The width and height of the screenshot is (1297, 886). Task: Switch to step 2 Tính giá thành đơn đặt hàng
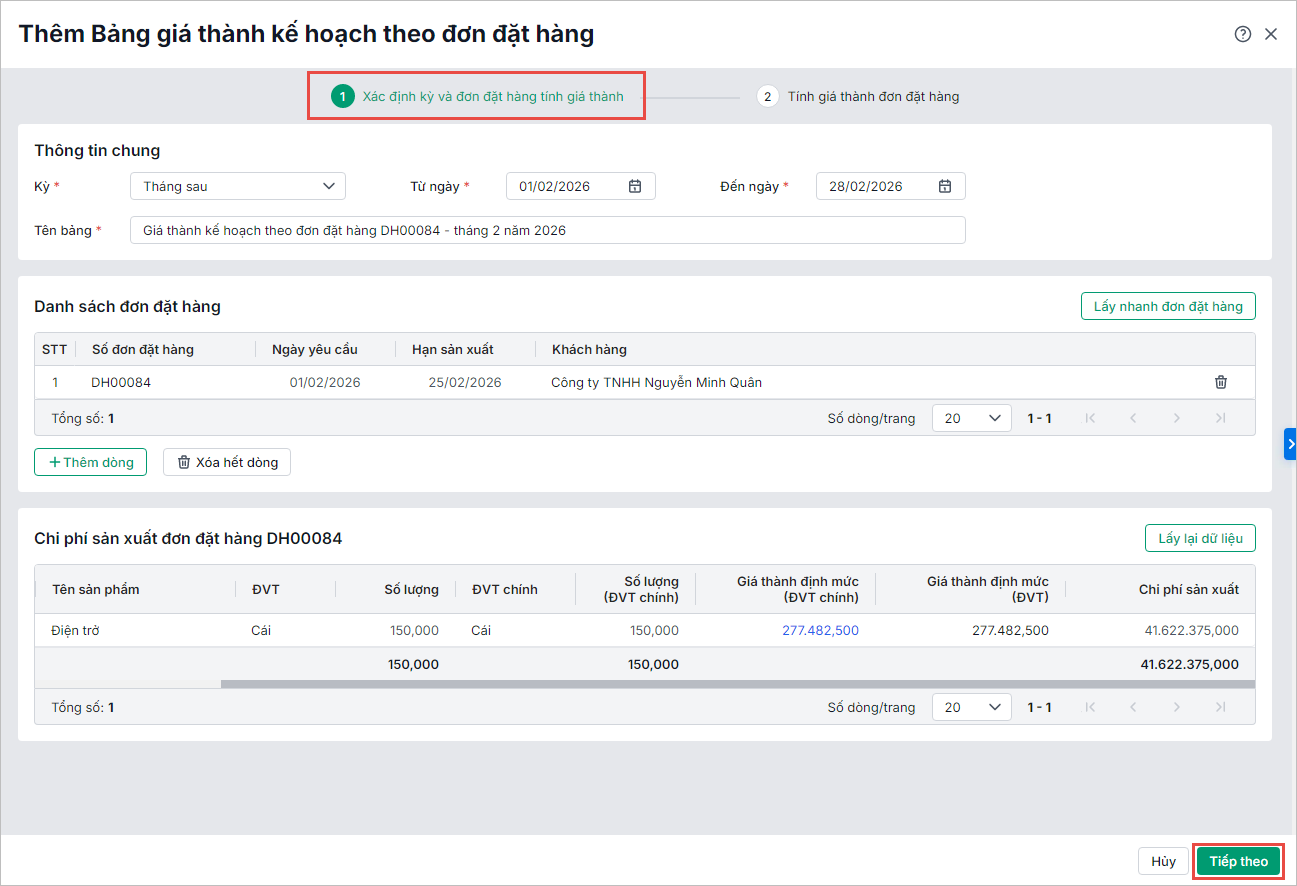point(859,97)
